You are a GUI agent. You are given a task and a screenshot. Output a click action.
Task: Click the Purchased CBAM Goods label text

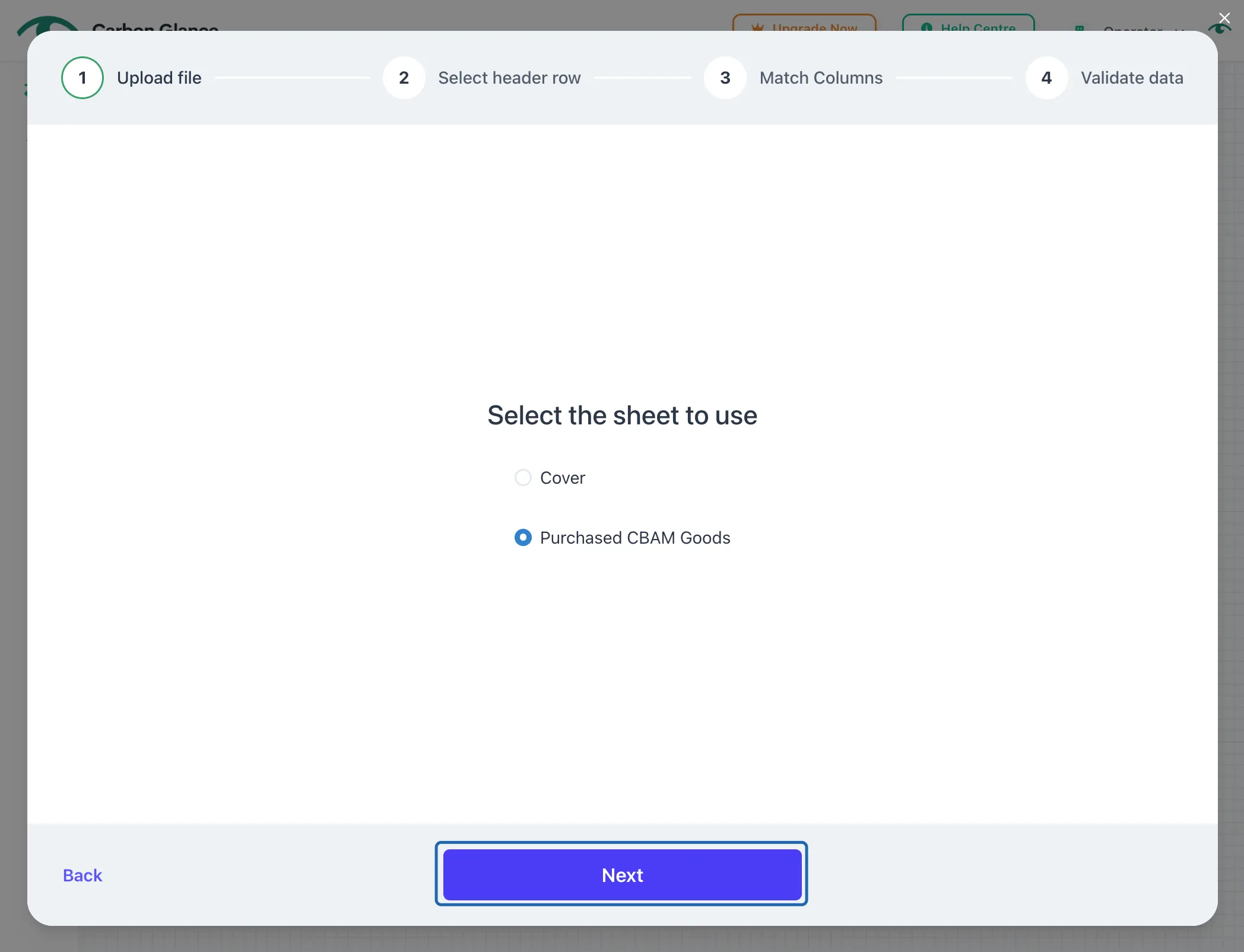(635, 538)
